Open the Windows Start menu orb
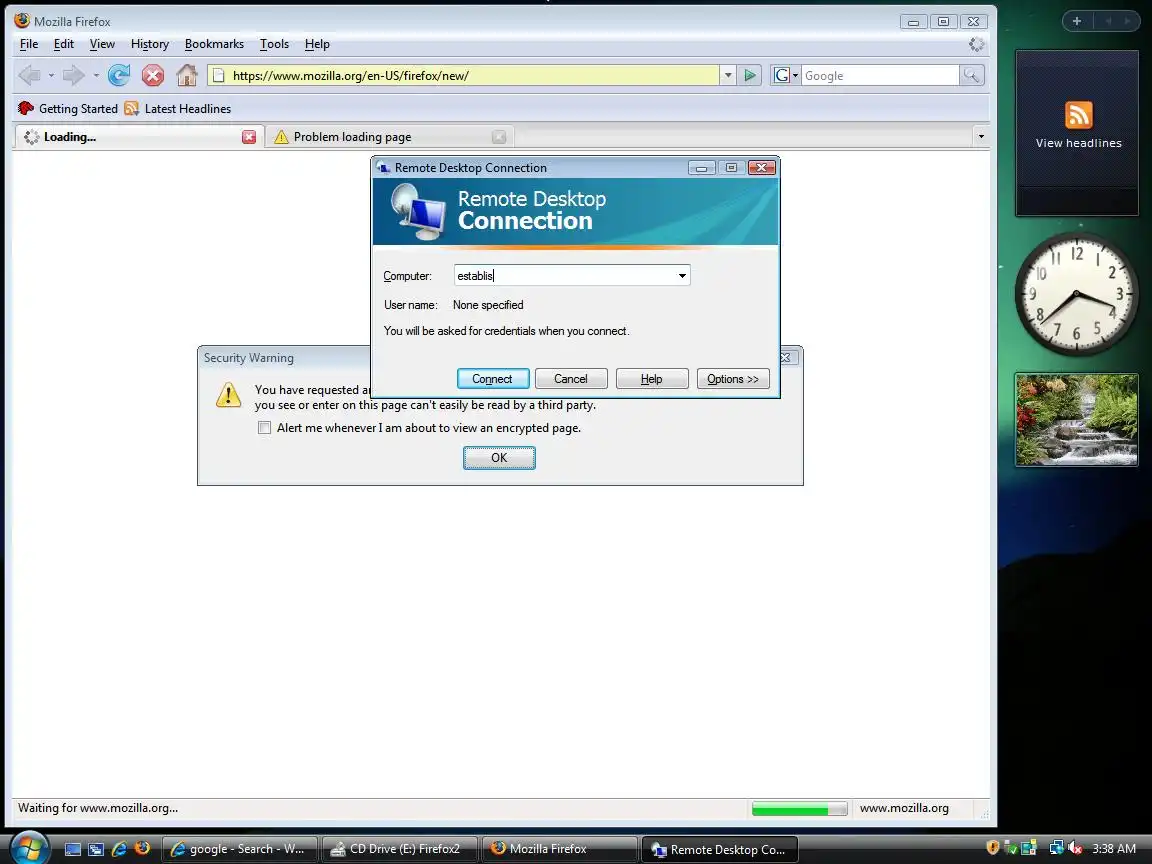The width and height of the screenshot is (1152, 864). 29,847
